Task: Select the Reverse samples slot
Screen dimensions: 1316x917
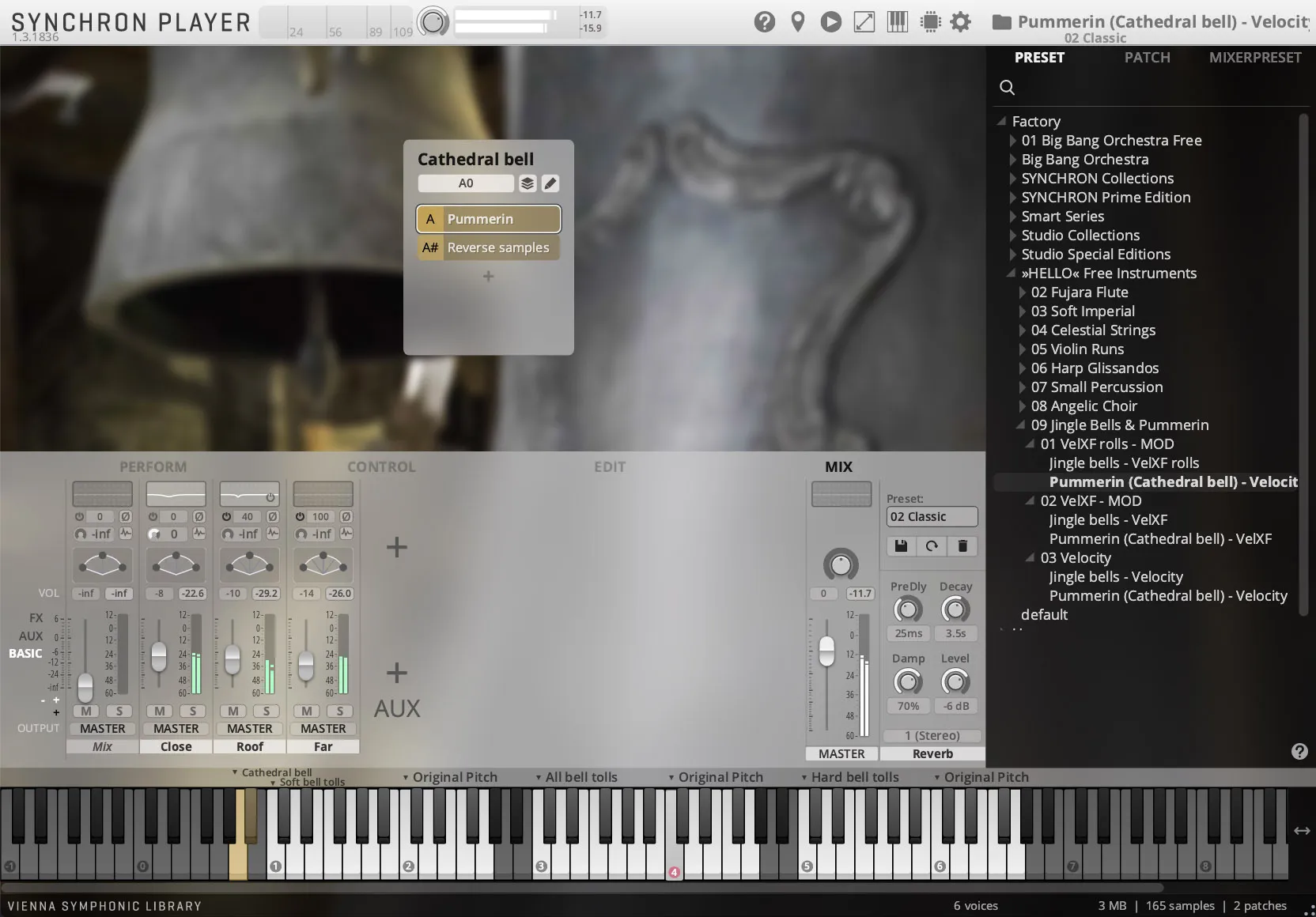Action: point(489,247)
